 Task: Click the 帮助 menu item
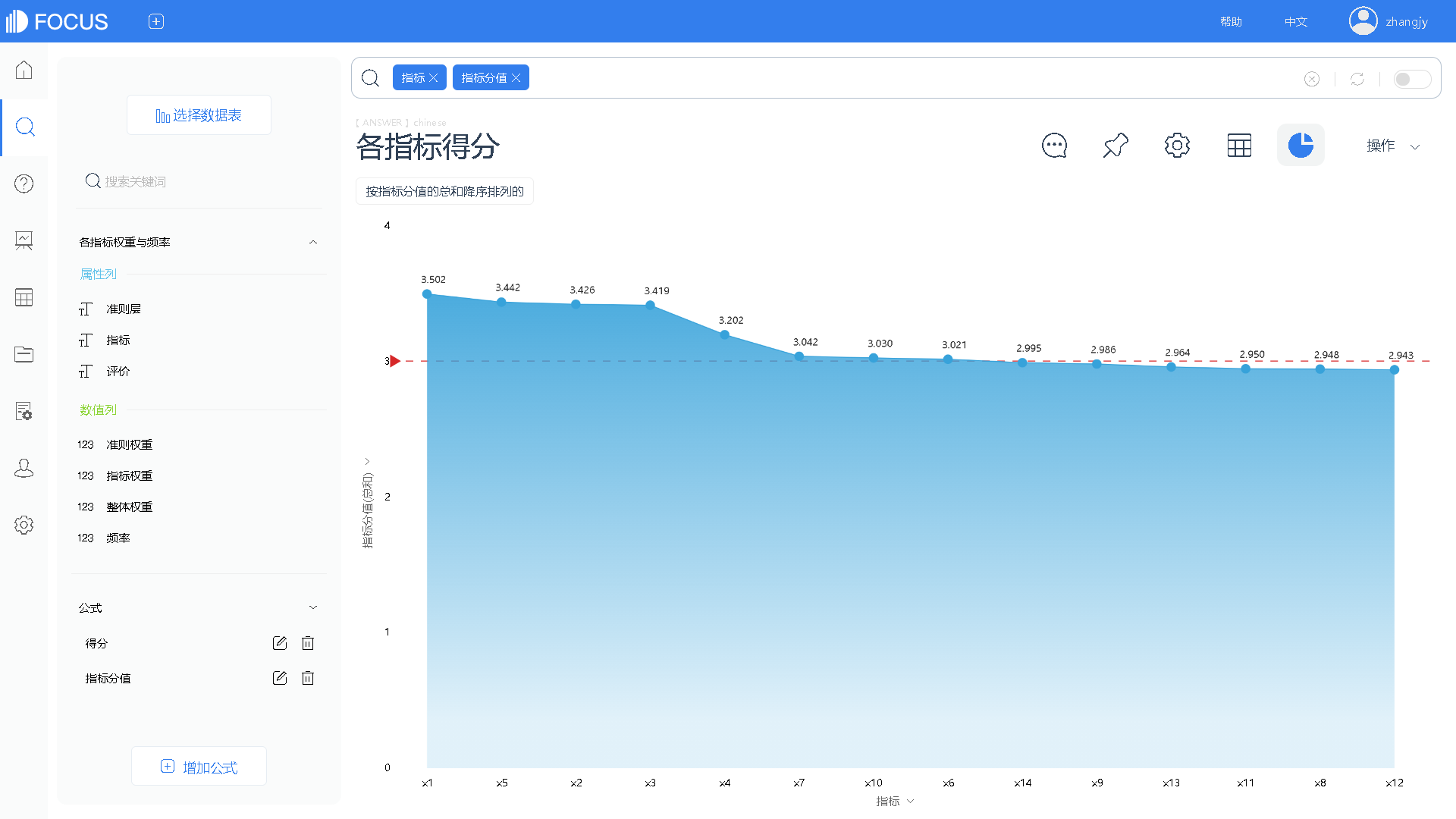coord(1231,21)
